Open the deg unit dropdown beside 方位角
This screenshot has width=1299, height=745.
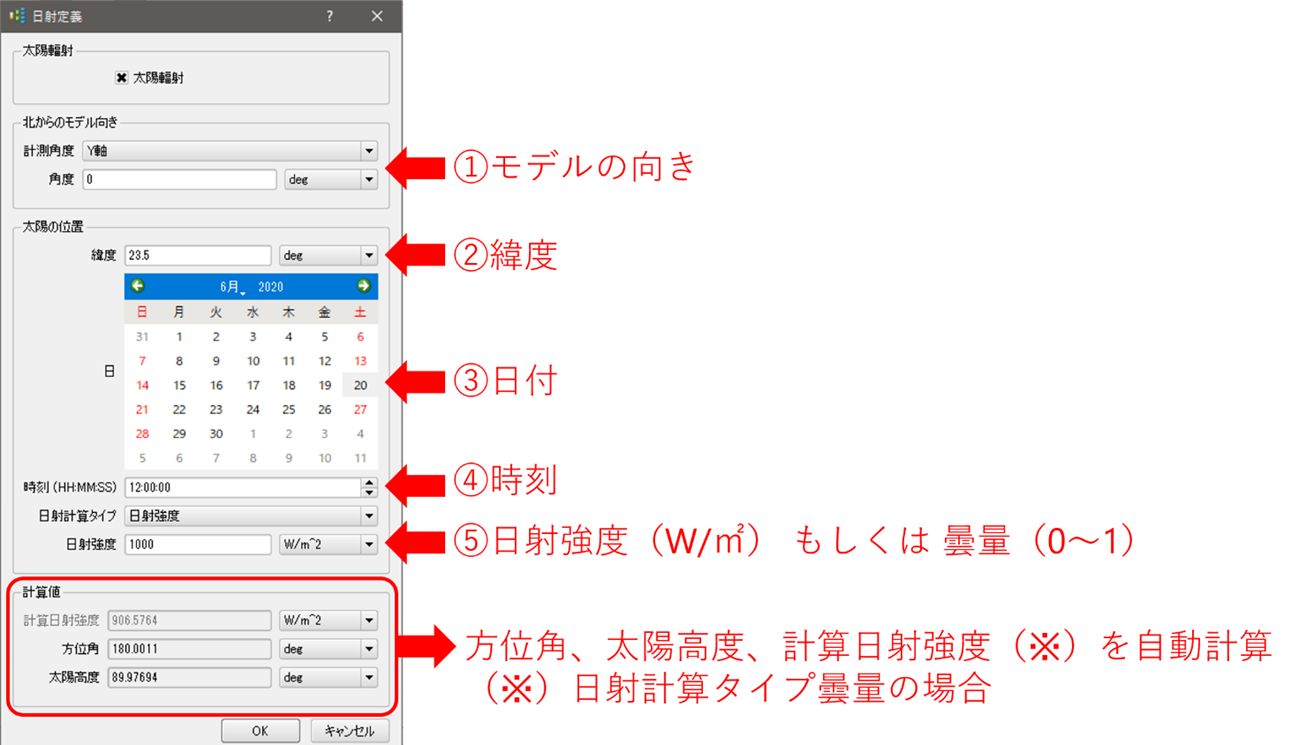369,647
